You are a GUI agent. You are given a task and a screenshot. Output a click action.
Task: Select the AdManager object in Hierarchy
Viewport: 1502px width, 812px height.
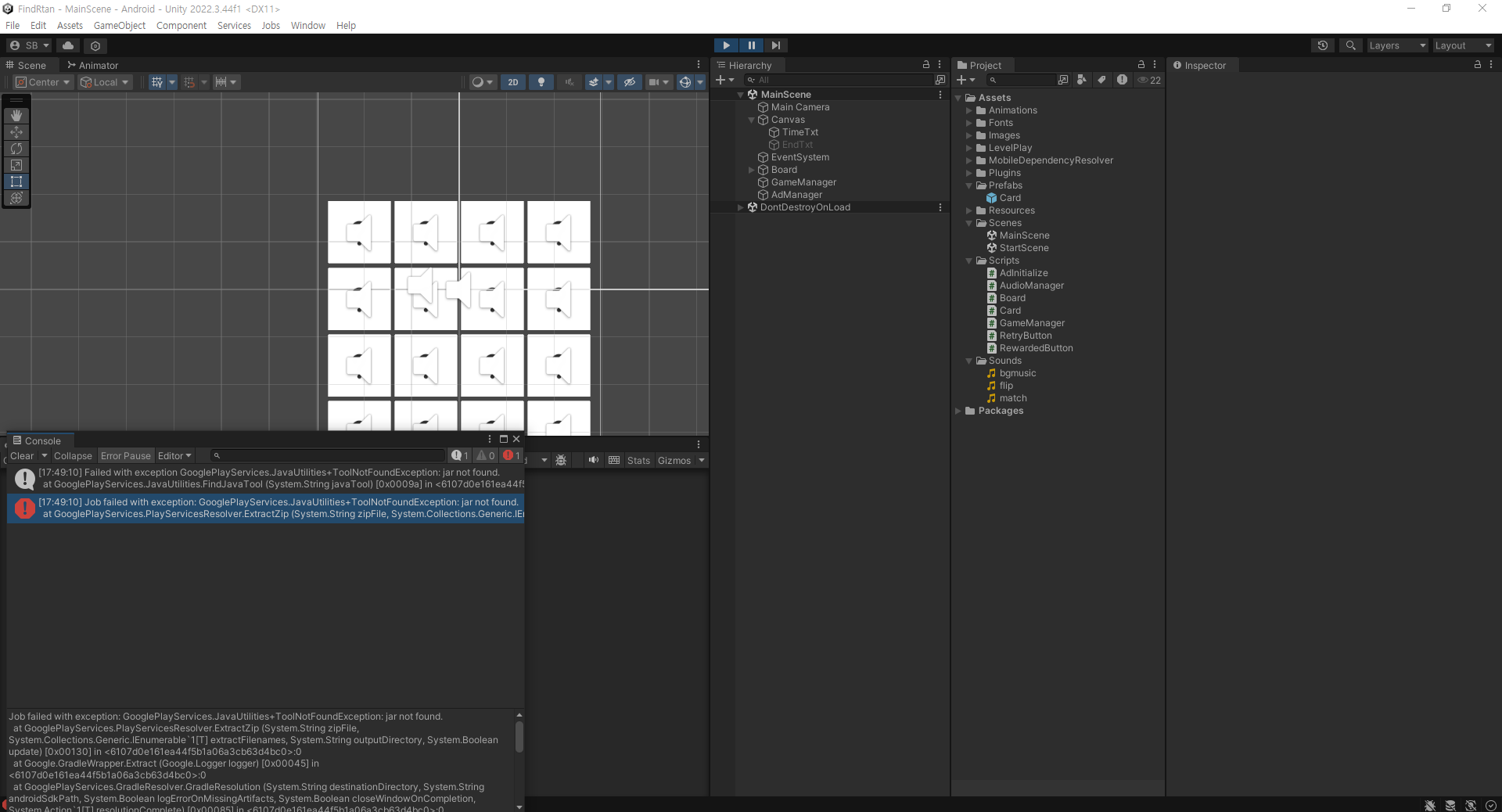coord(796,195)
